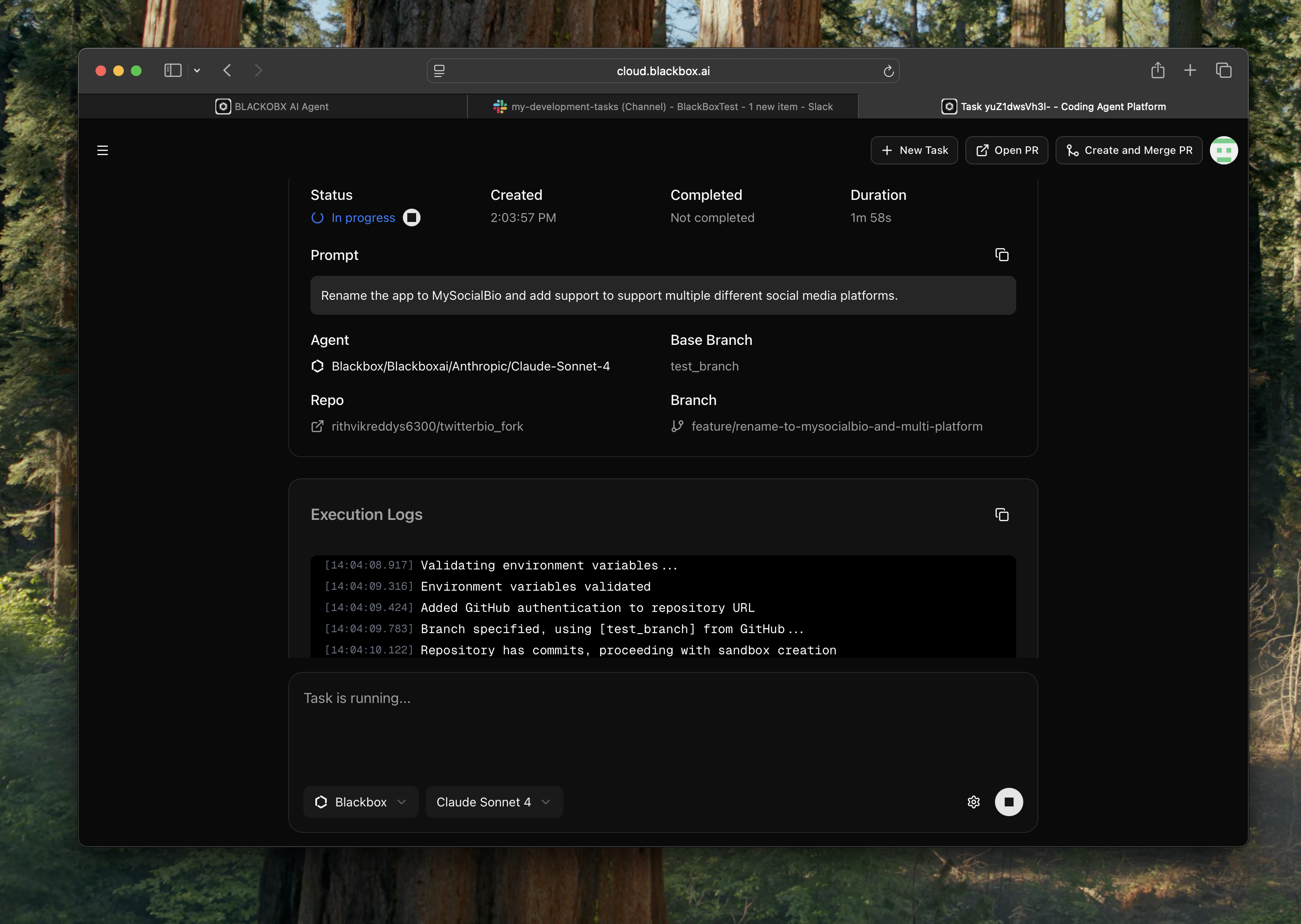Toggle the Safari sidebar
The width and height of the screenshot is (1301, 924).
(x=172, y=71)
